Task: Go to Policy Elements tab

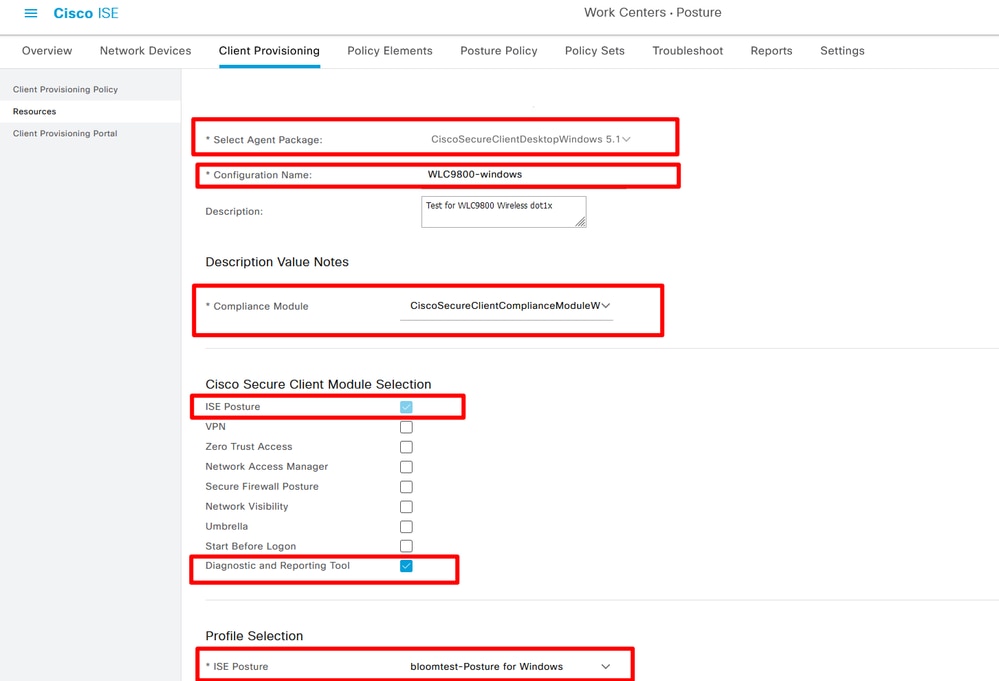Action: tap(390, 51)
